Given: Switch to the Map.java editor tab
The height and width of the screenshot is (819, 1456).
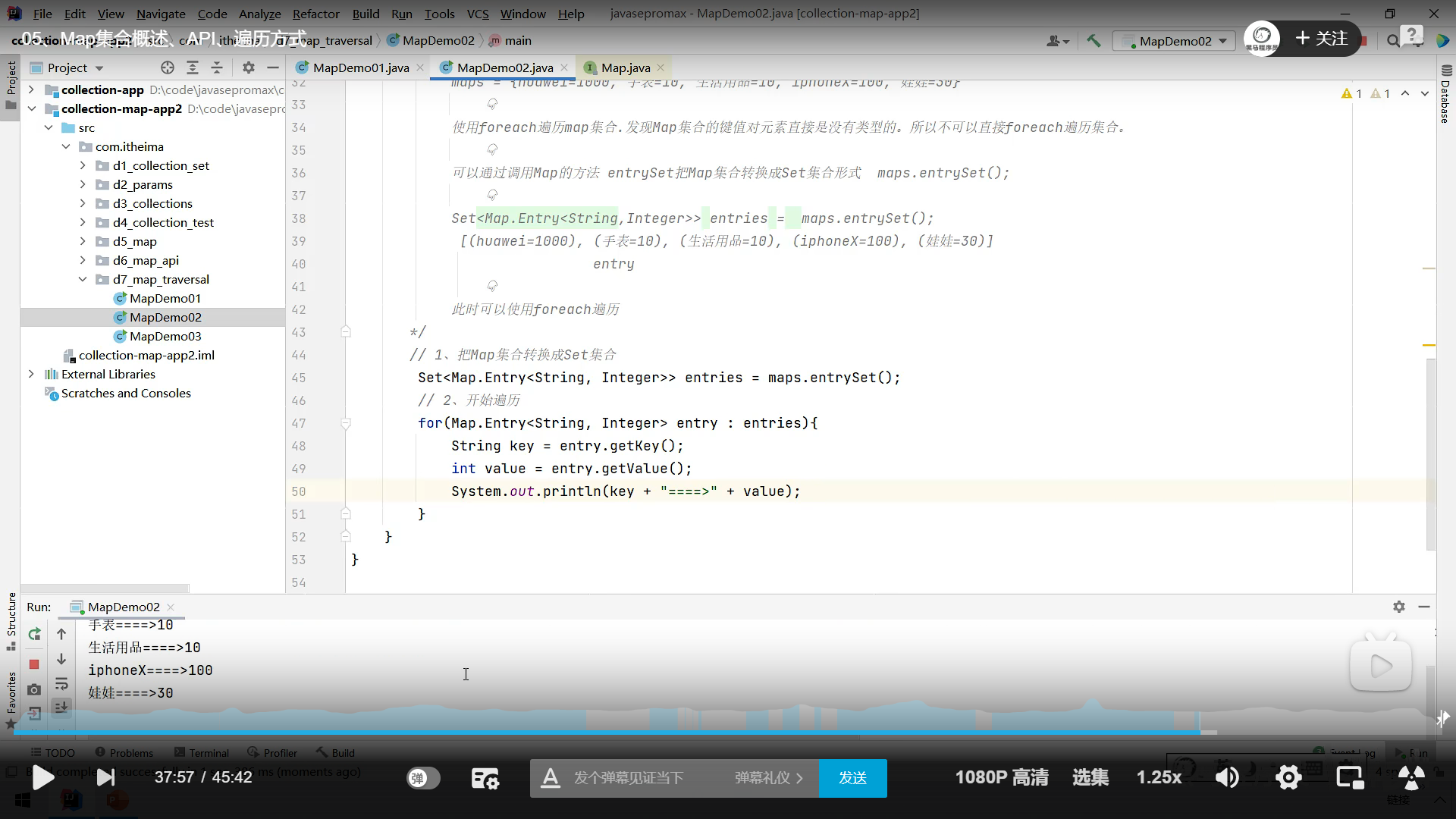Looking at the screenshot, I should (625, 67).
